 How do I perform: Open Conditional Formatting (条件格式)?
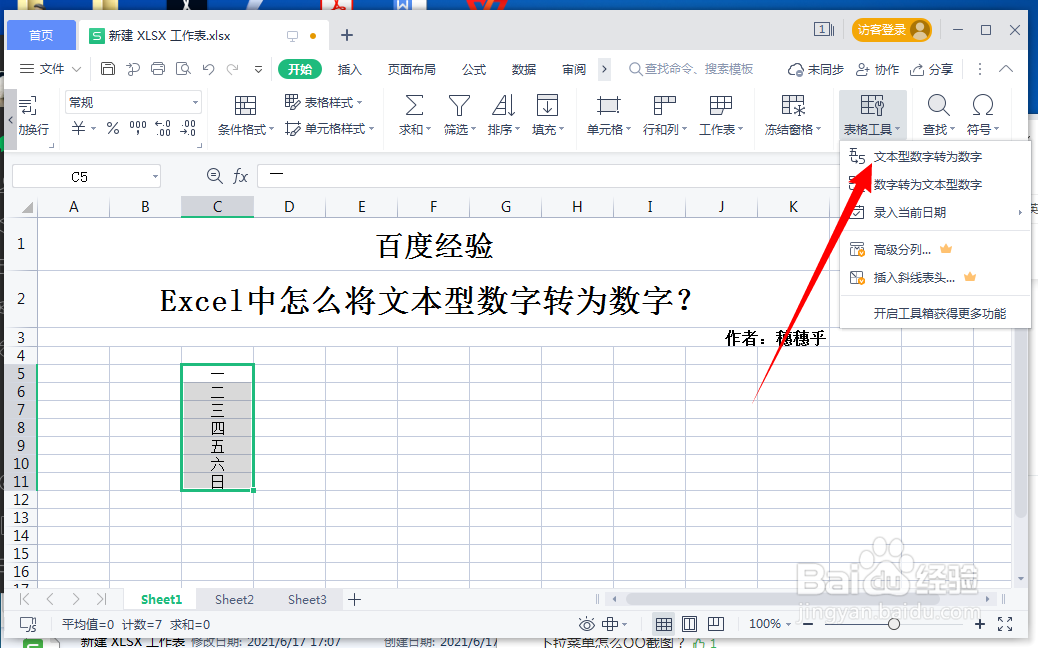click(246, 115)
